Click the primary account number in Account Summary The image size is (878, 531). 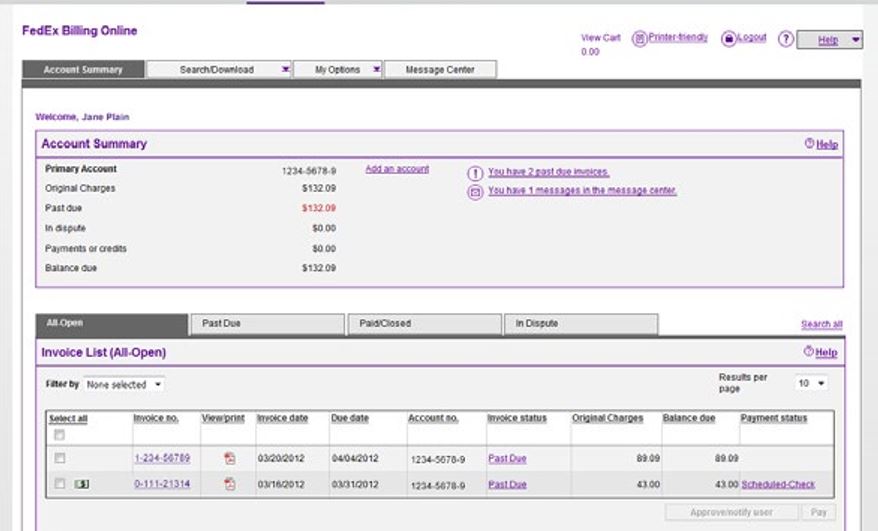(x=309, y=171)
